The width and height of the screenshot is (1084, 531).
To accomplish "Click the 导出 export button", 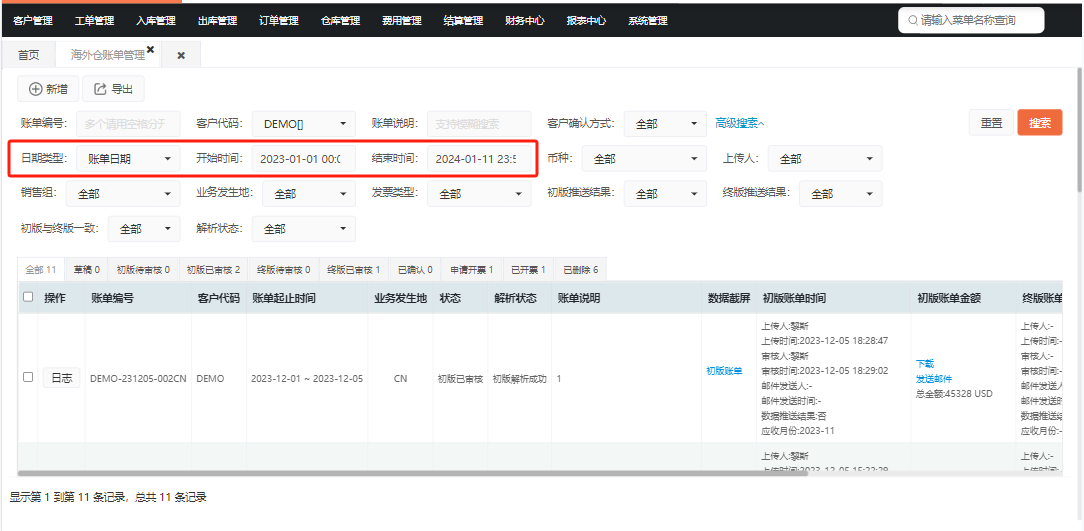I will 113,88.
